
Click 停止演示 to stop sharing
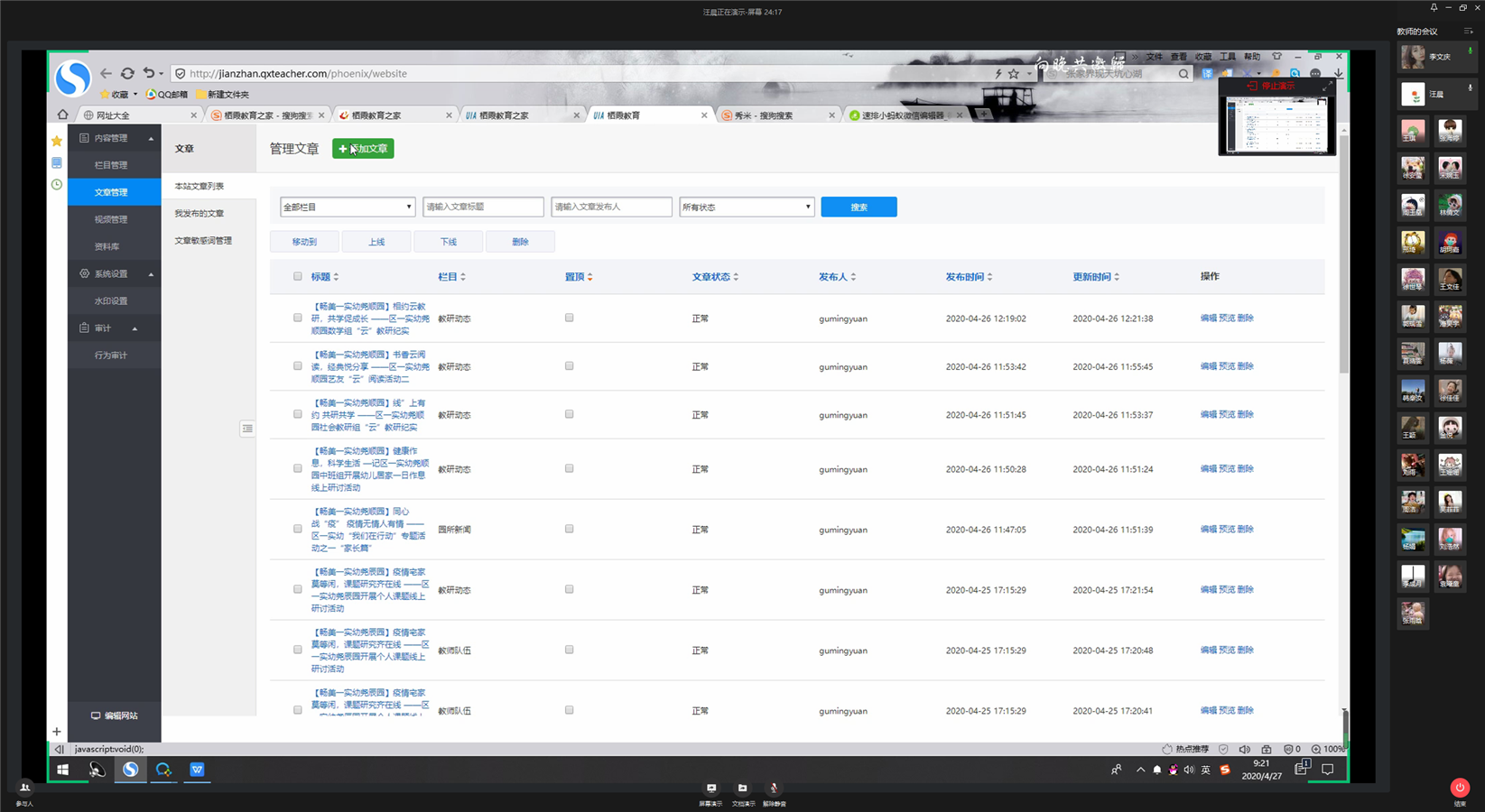1271,86
